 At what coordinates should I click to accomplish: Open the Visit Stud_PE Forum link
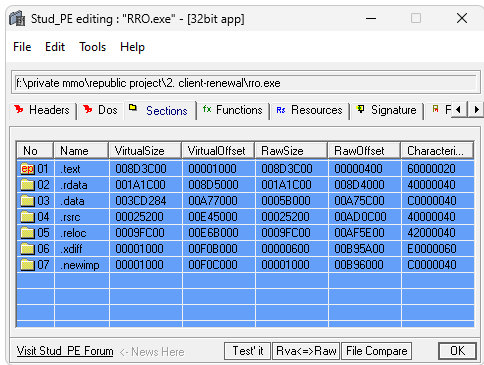click(65, 351)
